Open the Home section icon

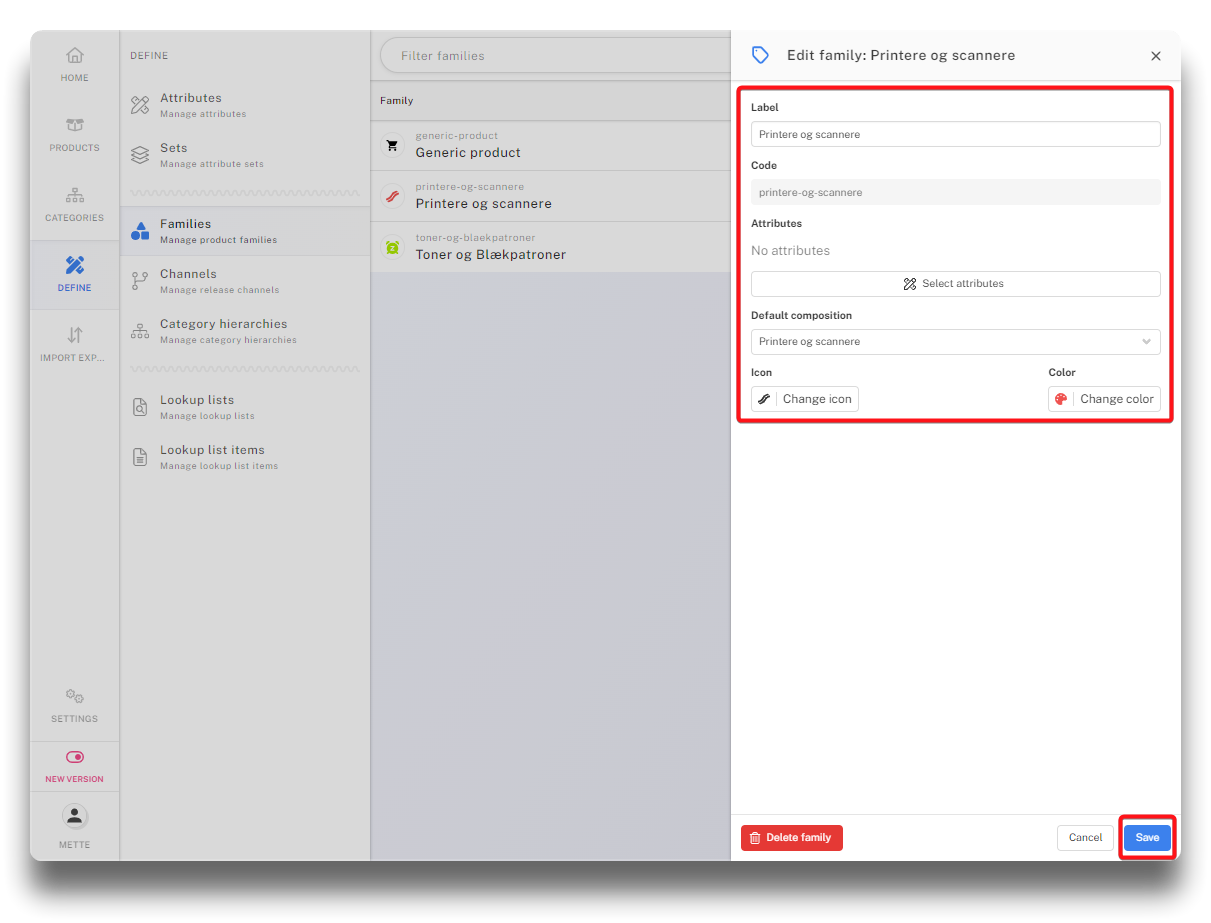75,57
